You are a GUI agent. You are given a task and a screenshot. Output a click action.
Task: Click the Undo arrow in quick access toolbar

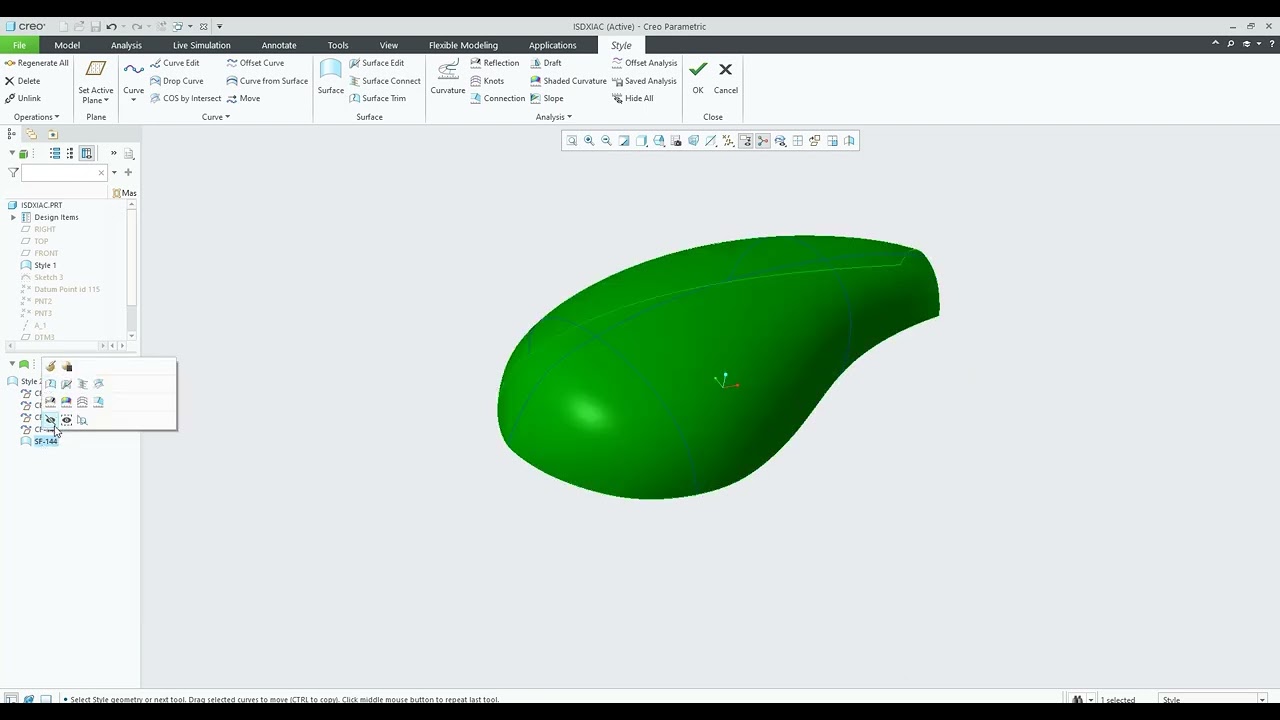[x=111, y=26]
